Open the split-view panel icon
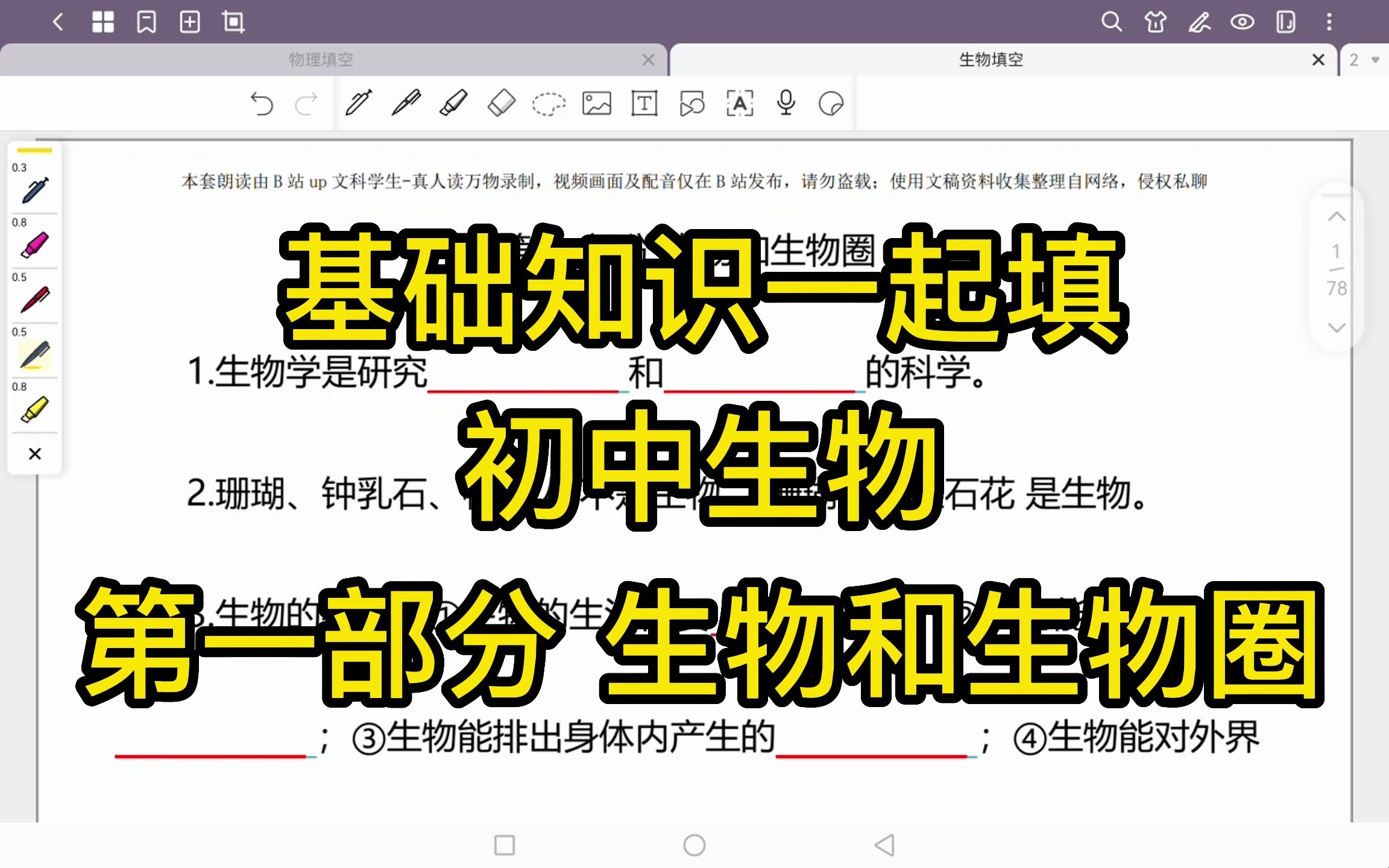 (x=1286, y=22)
